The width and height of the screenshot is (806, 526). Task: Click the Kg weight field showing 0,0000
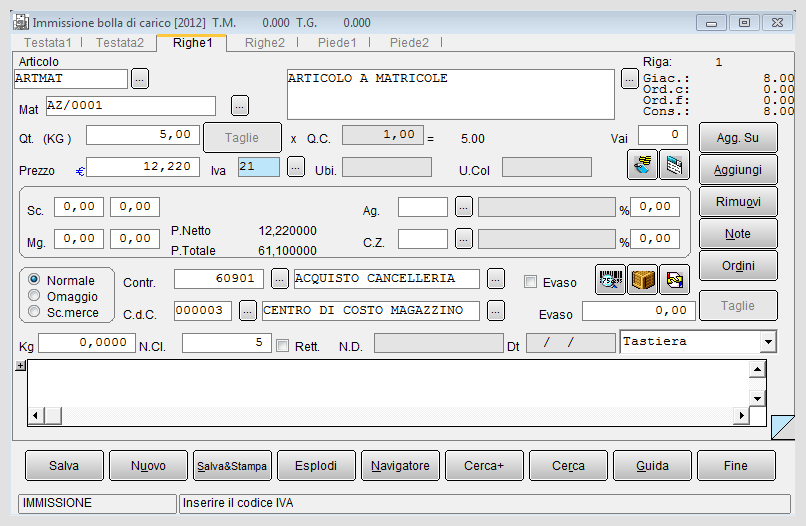(x=87, y=343)
